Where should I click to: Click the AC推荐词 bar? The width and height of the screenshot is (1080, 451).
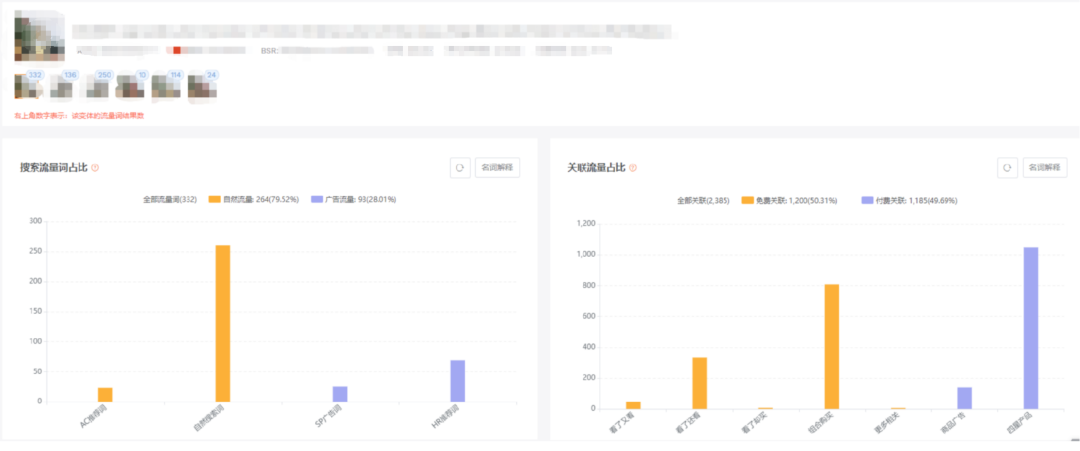click(105, 395)
